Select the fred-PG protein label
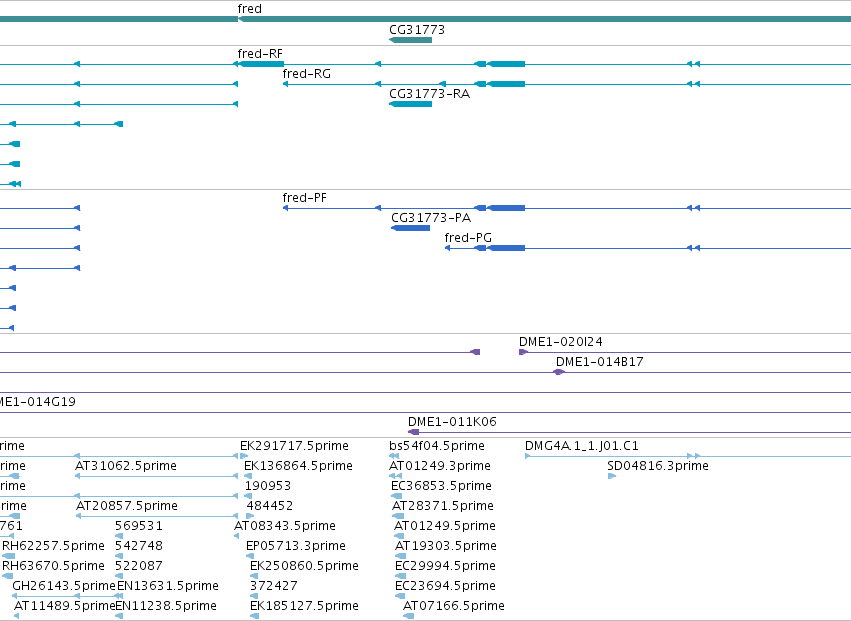The image size is (851, 621). [x=468, y=238]
